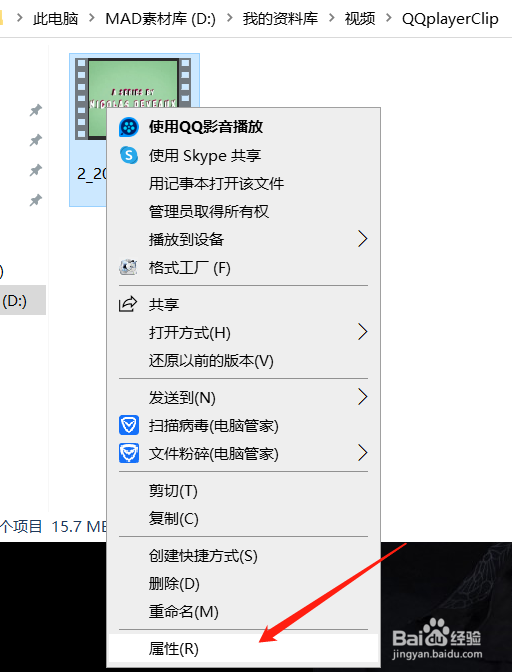Click the 格式工厂 Format Factory icon
This screenshot has height=672, width=512.
pyautogui.click(x=128, y=268)
